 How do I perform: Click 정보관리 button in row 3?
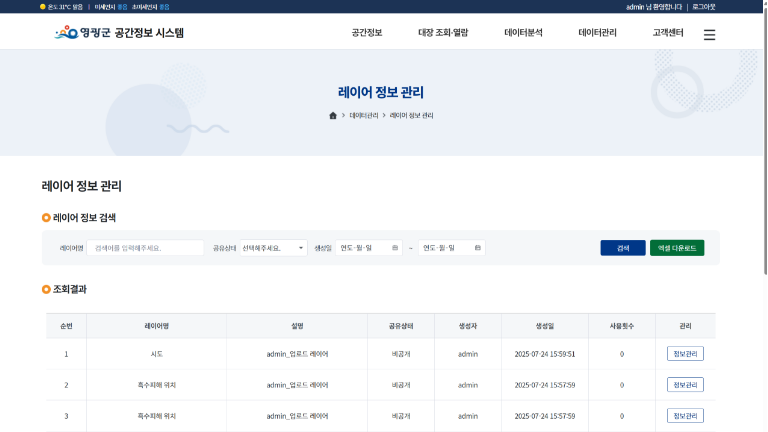point(685,416)
